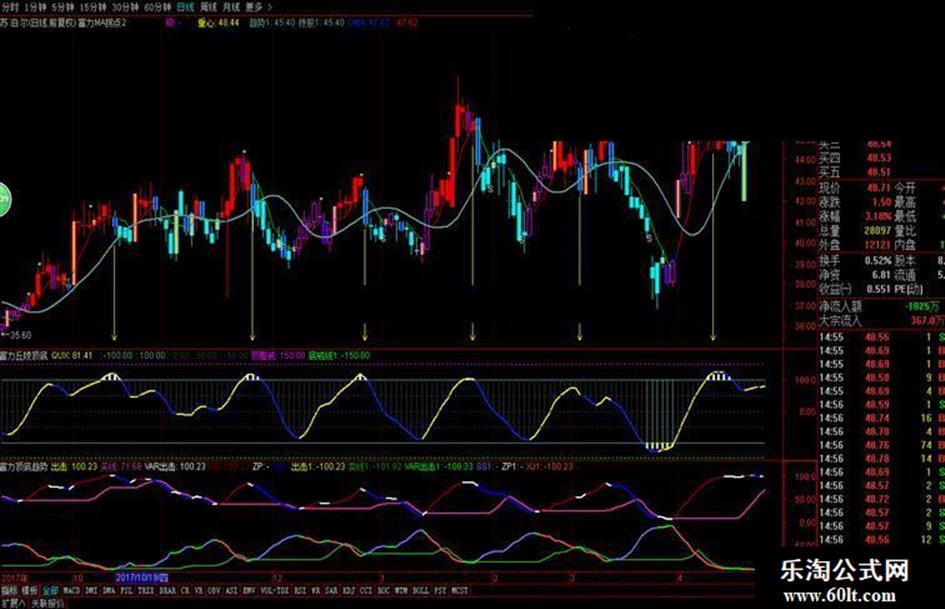Choose the DMA indicator
This screenshot has height=609, width=945.
pos(108,591)
